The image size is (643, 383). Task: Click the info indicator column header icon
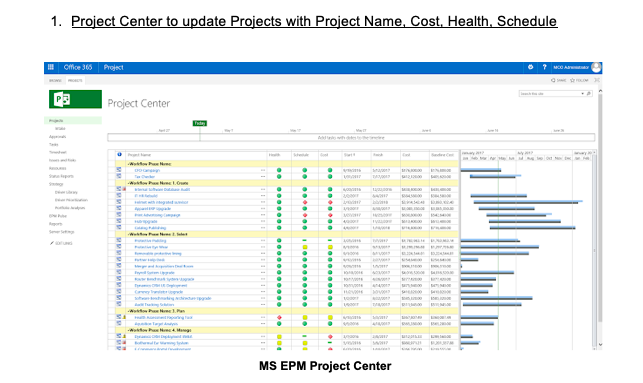pos(119,155)
